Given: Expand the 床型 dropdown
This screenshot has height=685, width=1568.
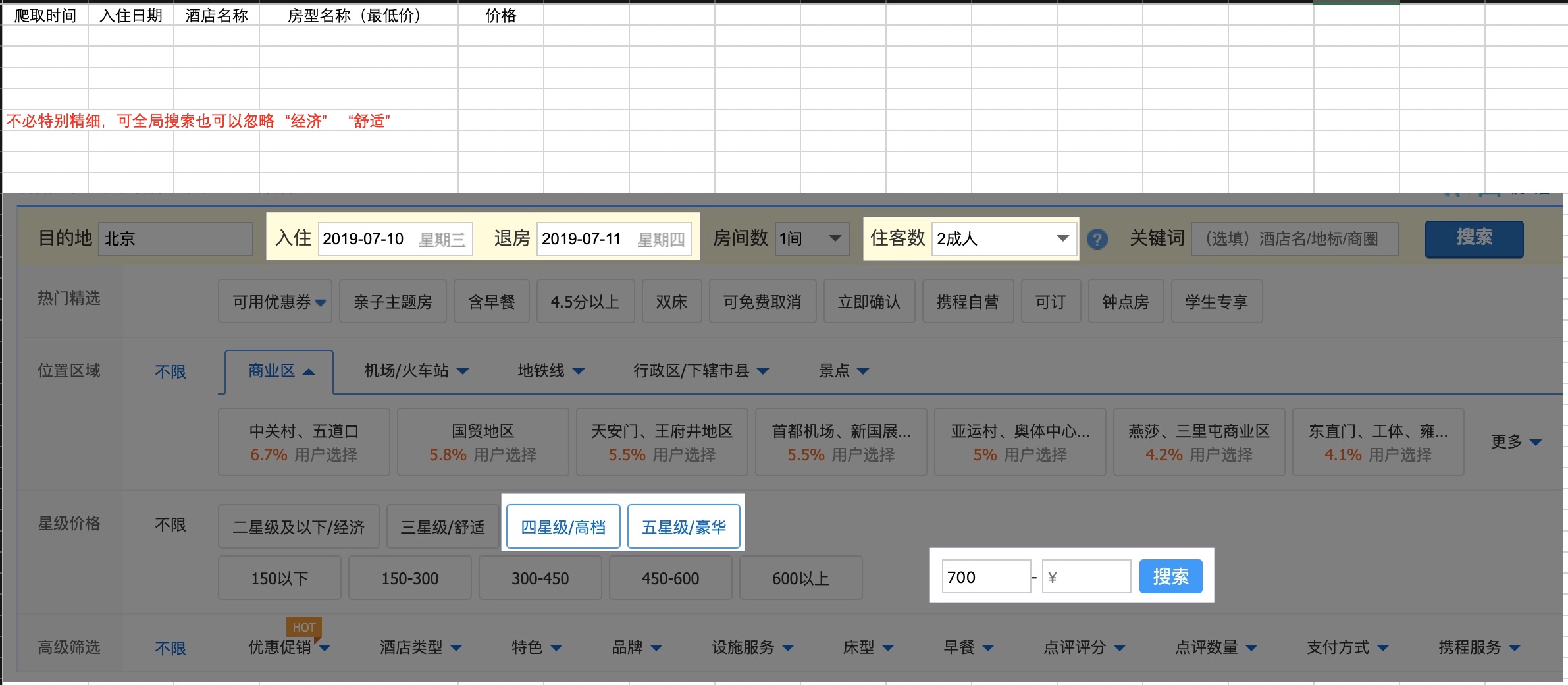Looking at the screenshot, I should point(868,647).
